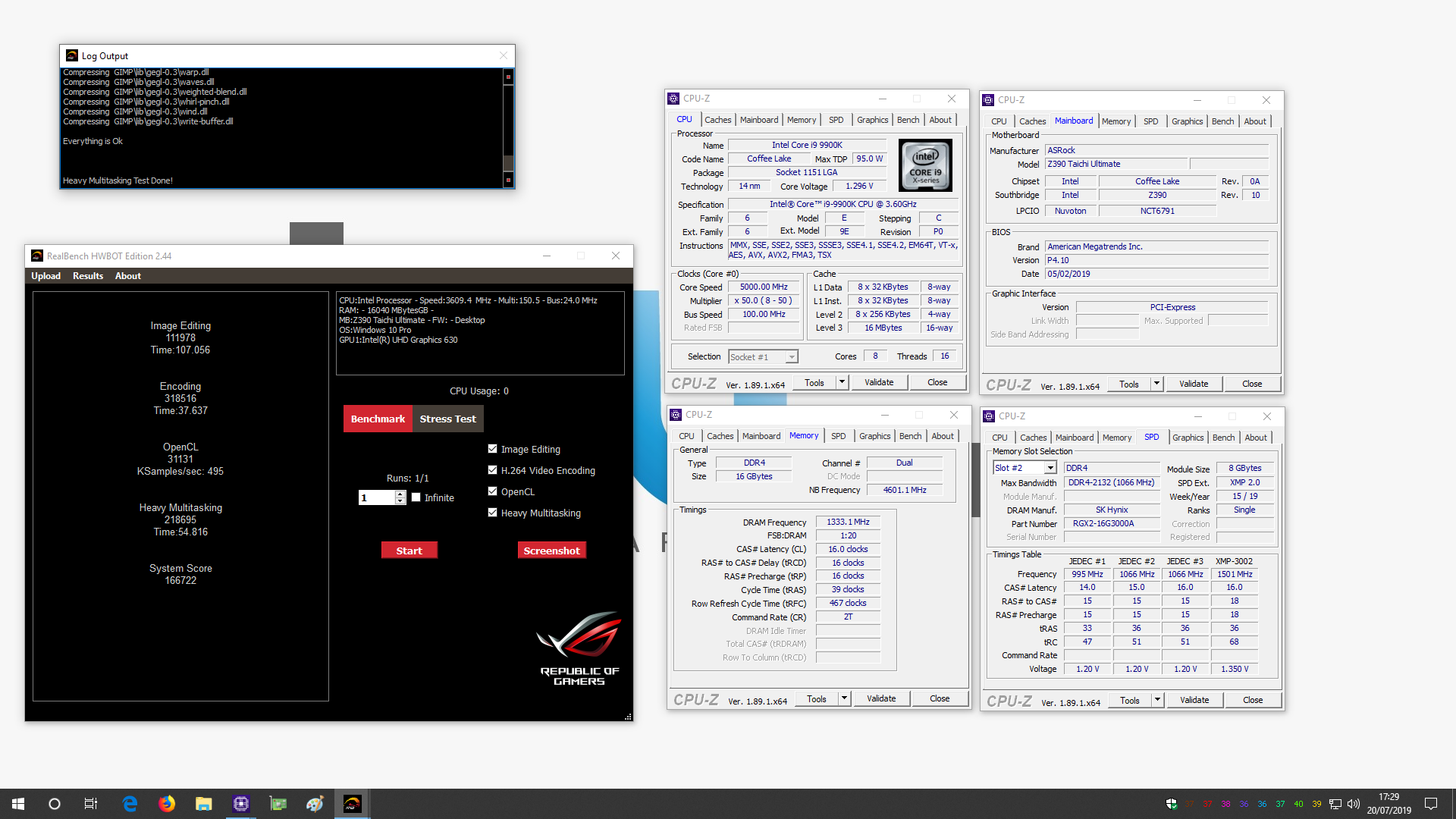Click the System Score 166722 value
The image size is (1456, 819).
click(180, 580)
